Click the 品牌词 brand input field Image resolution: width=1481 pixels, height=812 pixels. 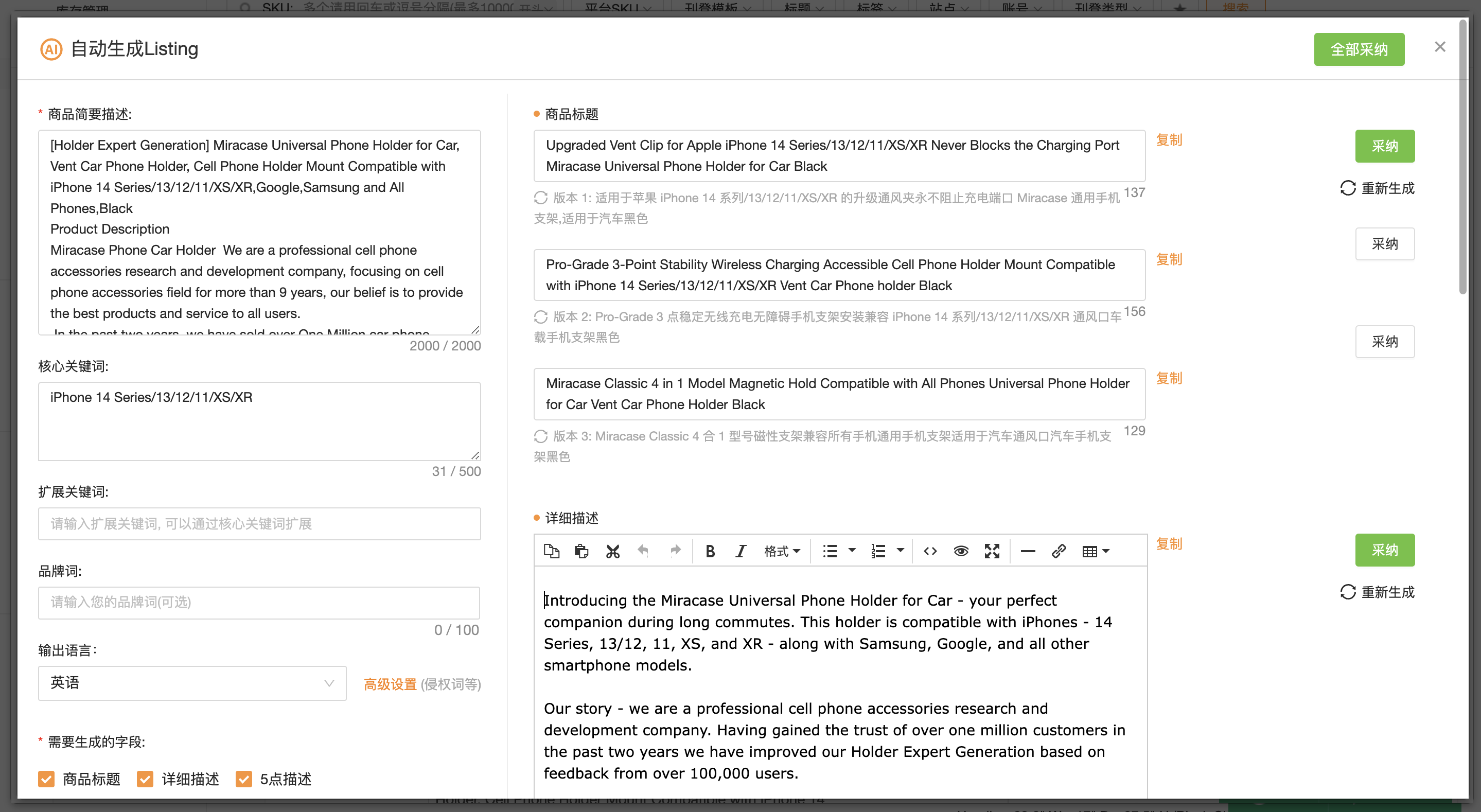[259, 602]
